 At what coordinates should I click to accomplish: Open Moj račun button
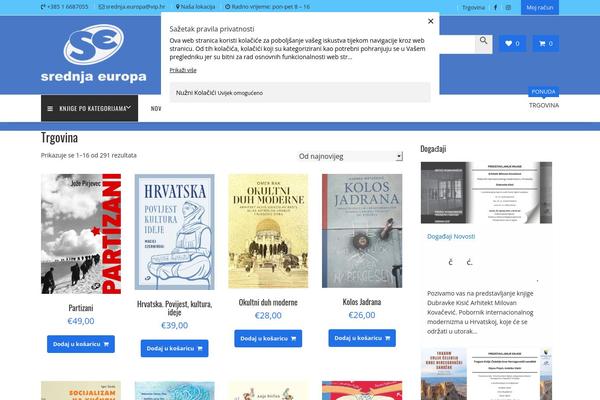click(540, 7)
